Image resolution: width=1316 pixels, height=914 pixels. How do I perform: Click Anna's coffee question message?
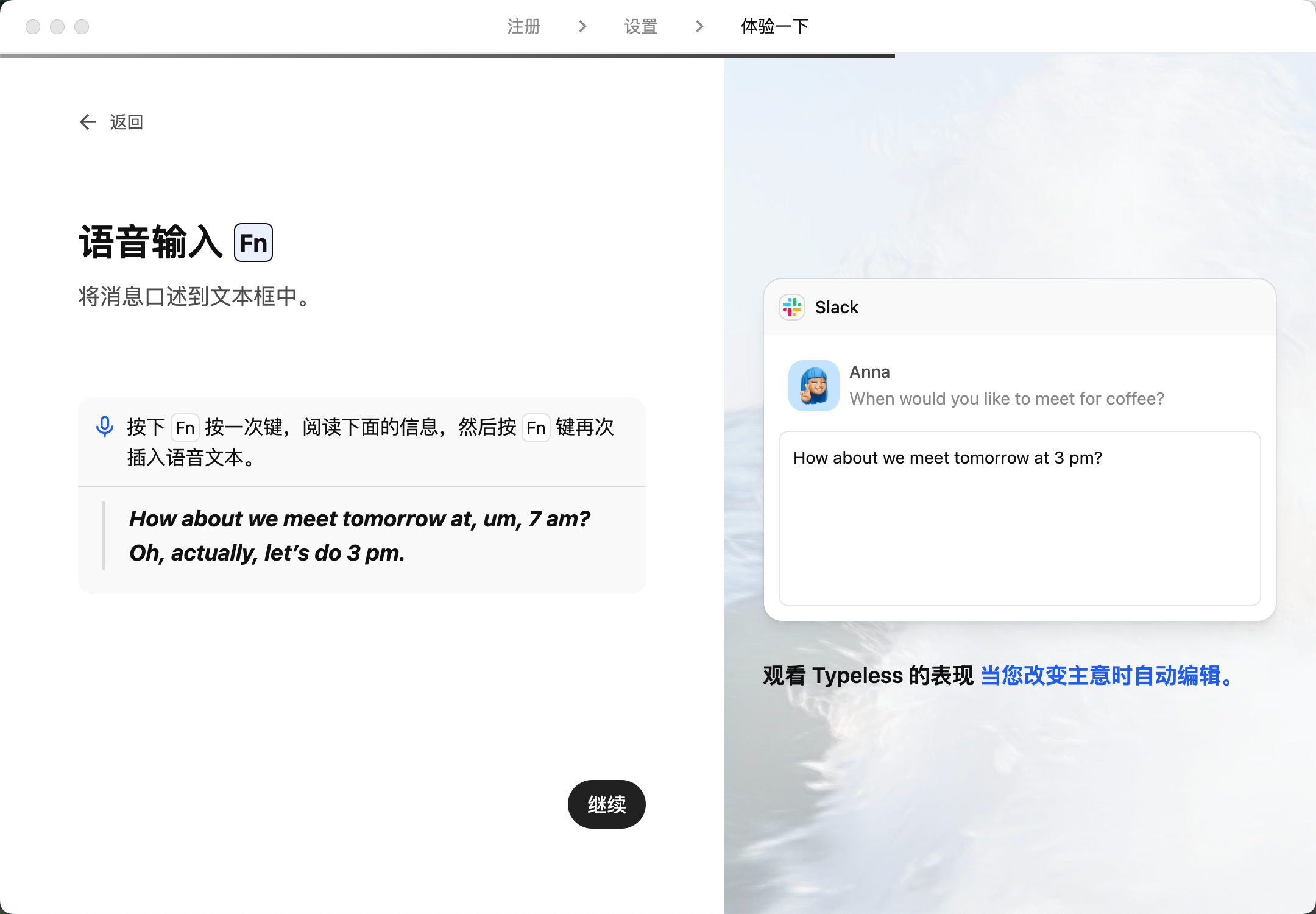(1006, 399)
